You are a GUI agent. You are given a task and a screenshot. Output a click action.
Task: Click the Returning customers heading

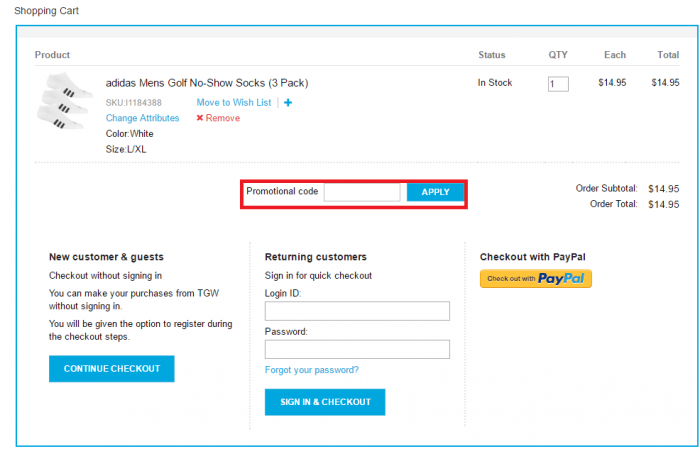coord(315,257)
